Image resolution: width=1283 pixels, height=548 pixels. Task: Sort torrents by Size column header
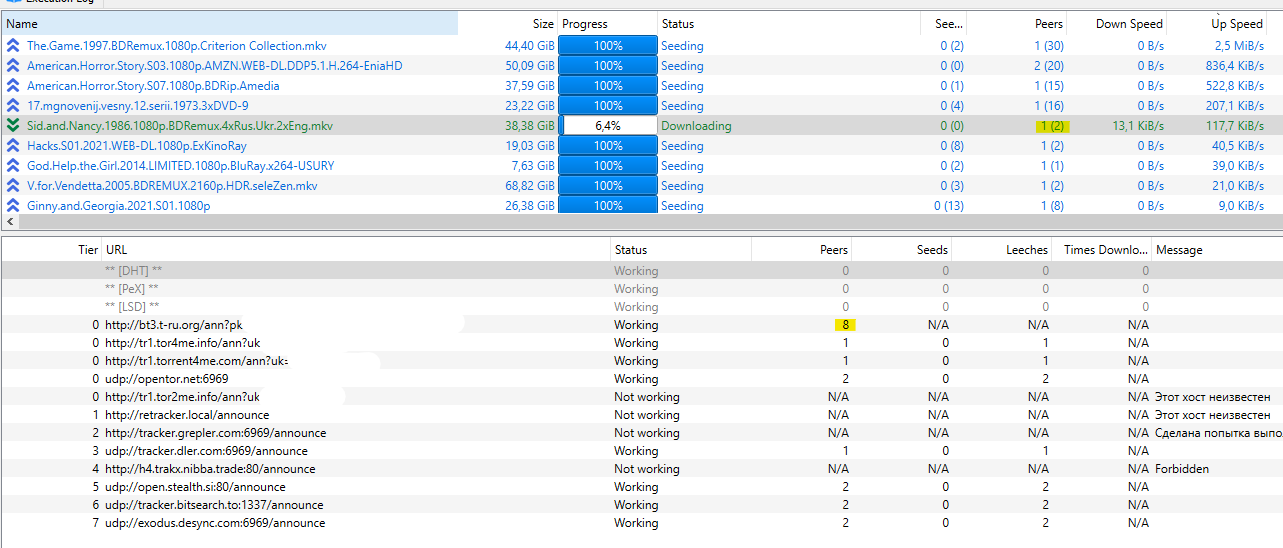[x=508, y=23]
